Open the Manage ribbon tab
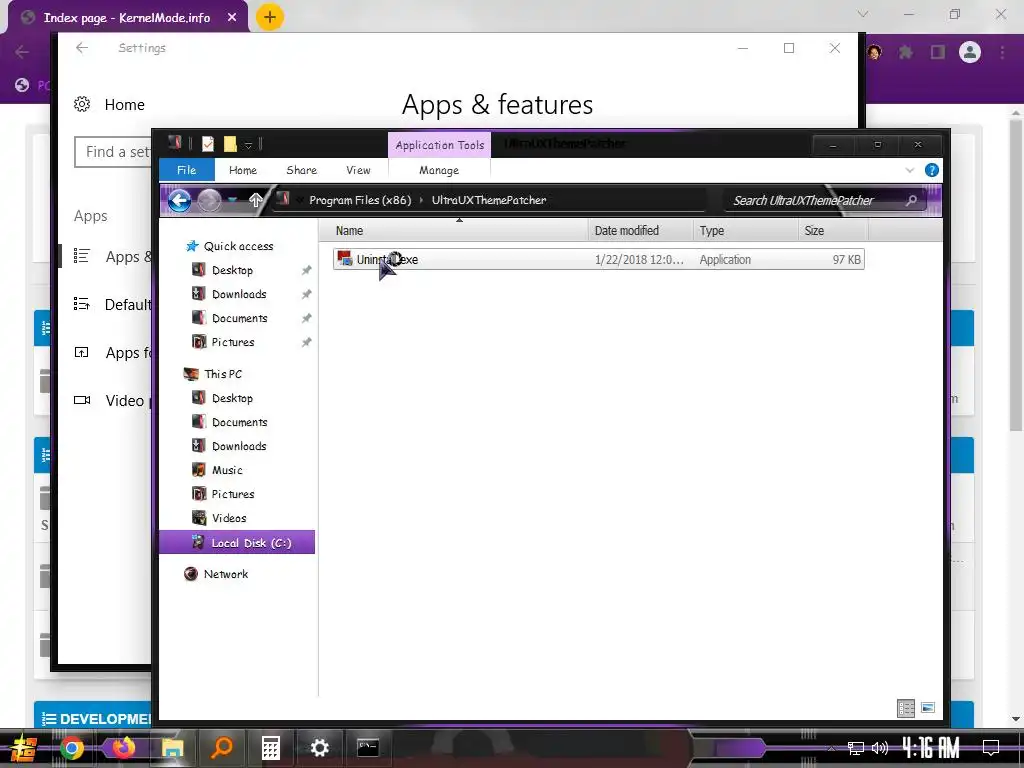The image size is (1024, 768). pyautogui.click(x=439, y=170)
